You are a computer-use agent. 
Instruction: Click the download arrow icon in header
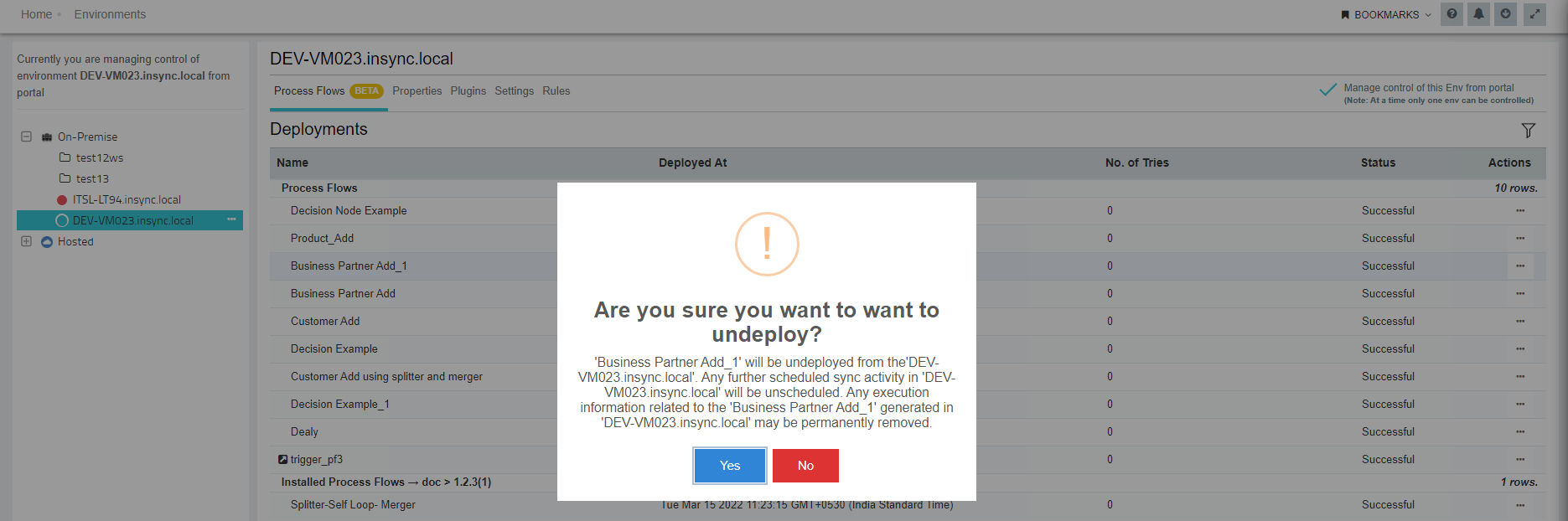coord(1505,14)
